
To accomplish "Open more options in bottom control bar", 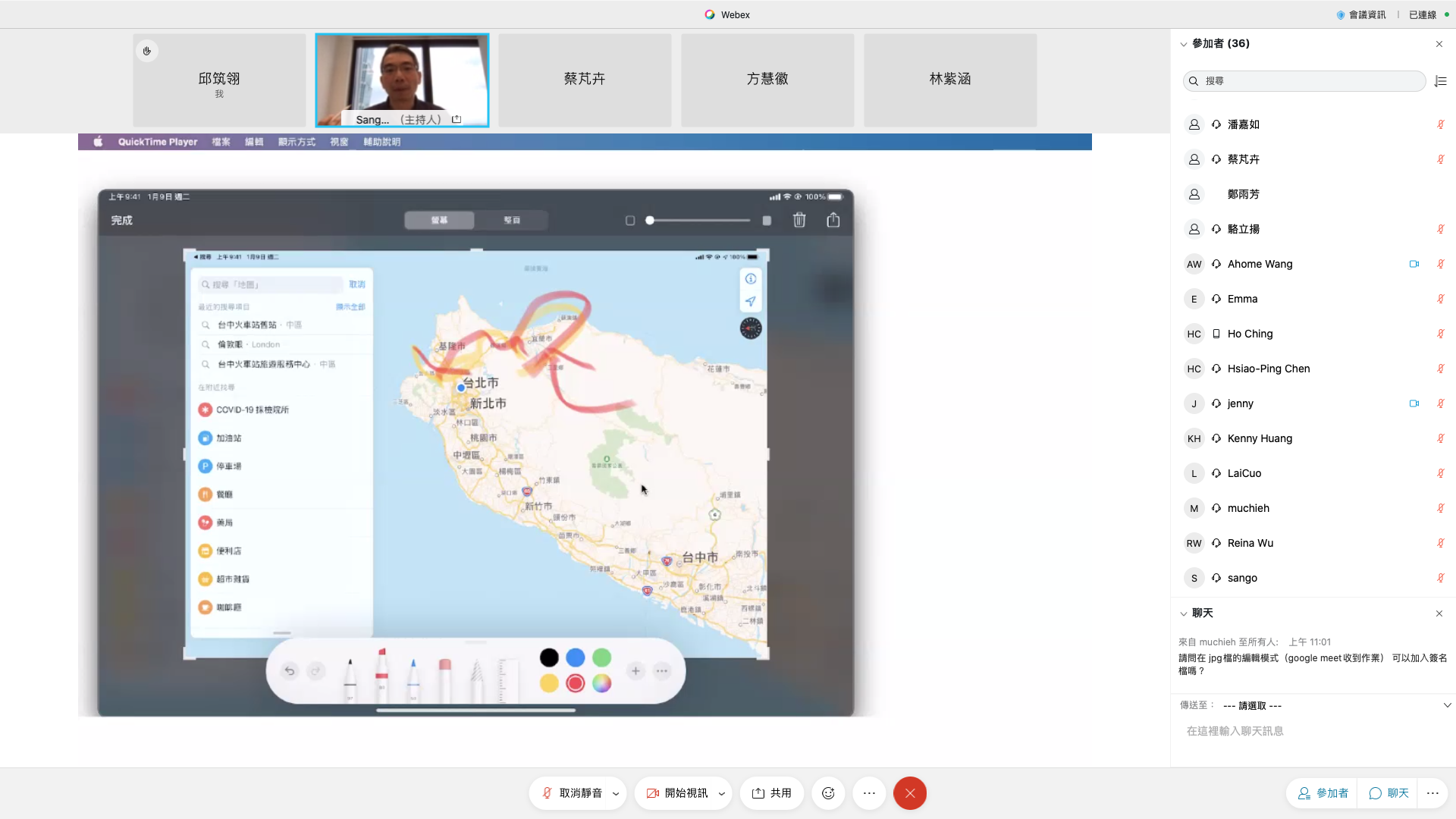I will click(869, 793).
